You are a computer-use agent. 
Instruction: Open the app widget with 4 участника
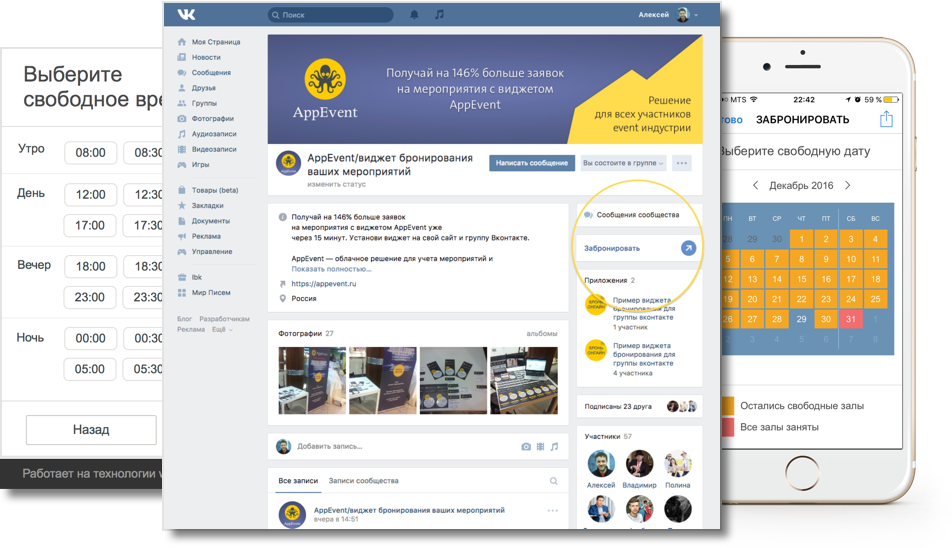(639, 359)
